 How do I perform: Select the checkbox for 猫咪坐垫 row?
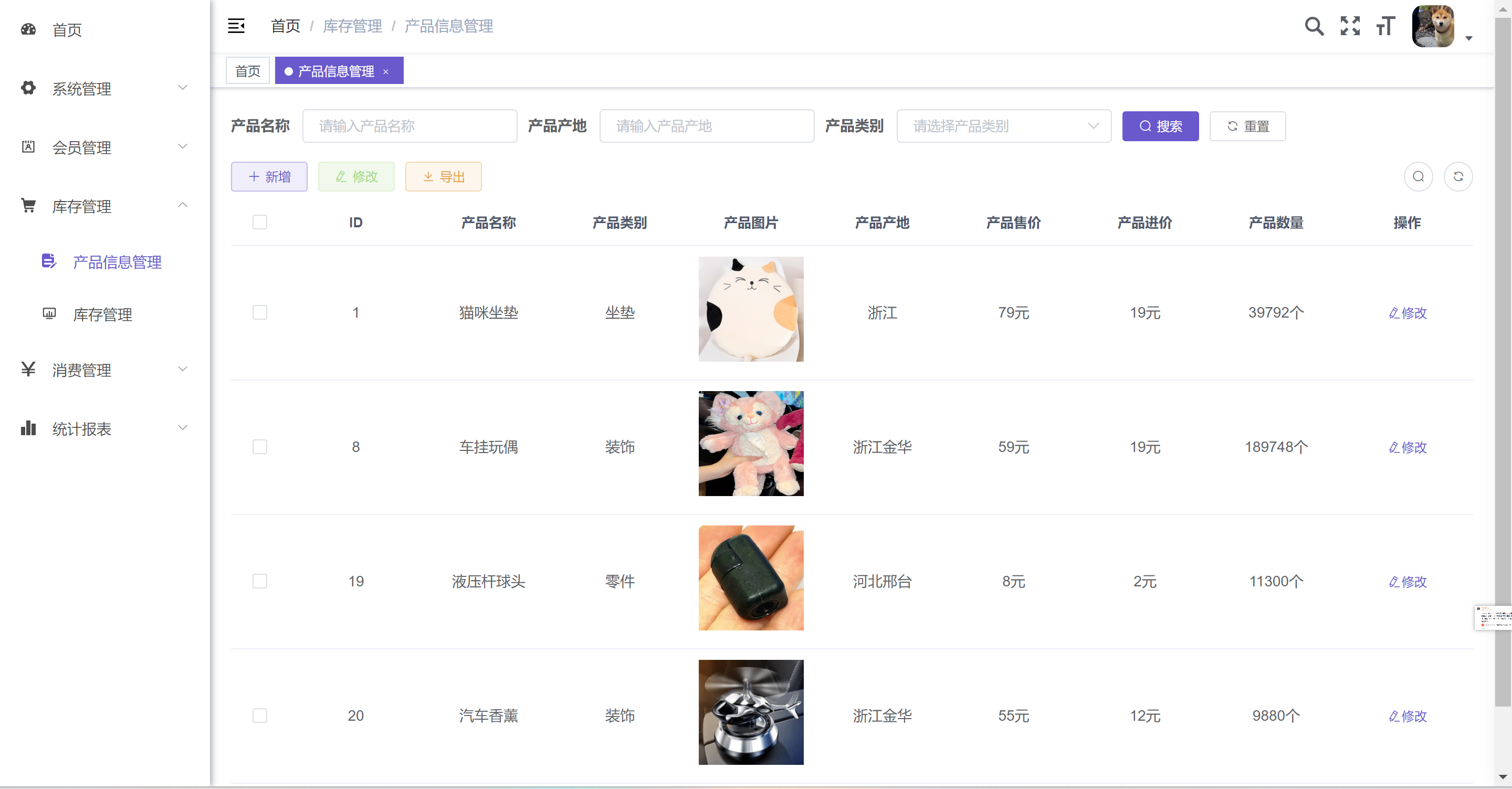click(x=259, y=312)
